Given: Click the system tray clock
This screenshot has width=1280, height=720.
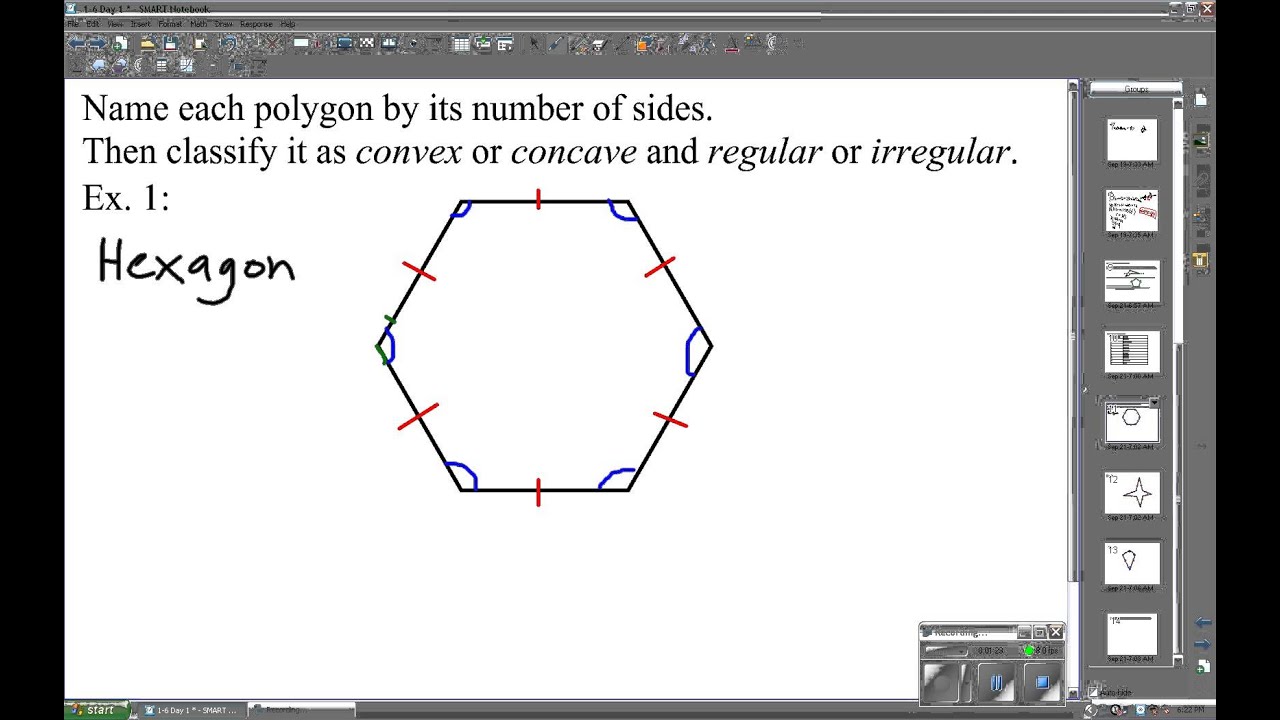Looking at the screenshot, I should pos(1190,710).
